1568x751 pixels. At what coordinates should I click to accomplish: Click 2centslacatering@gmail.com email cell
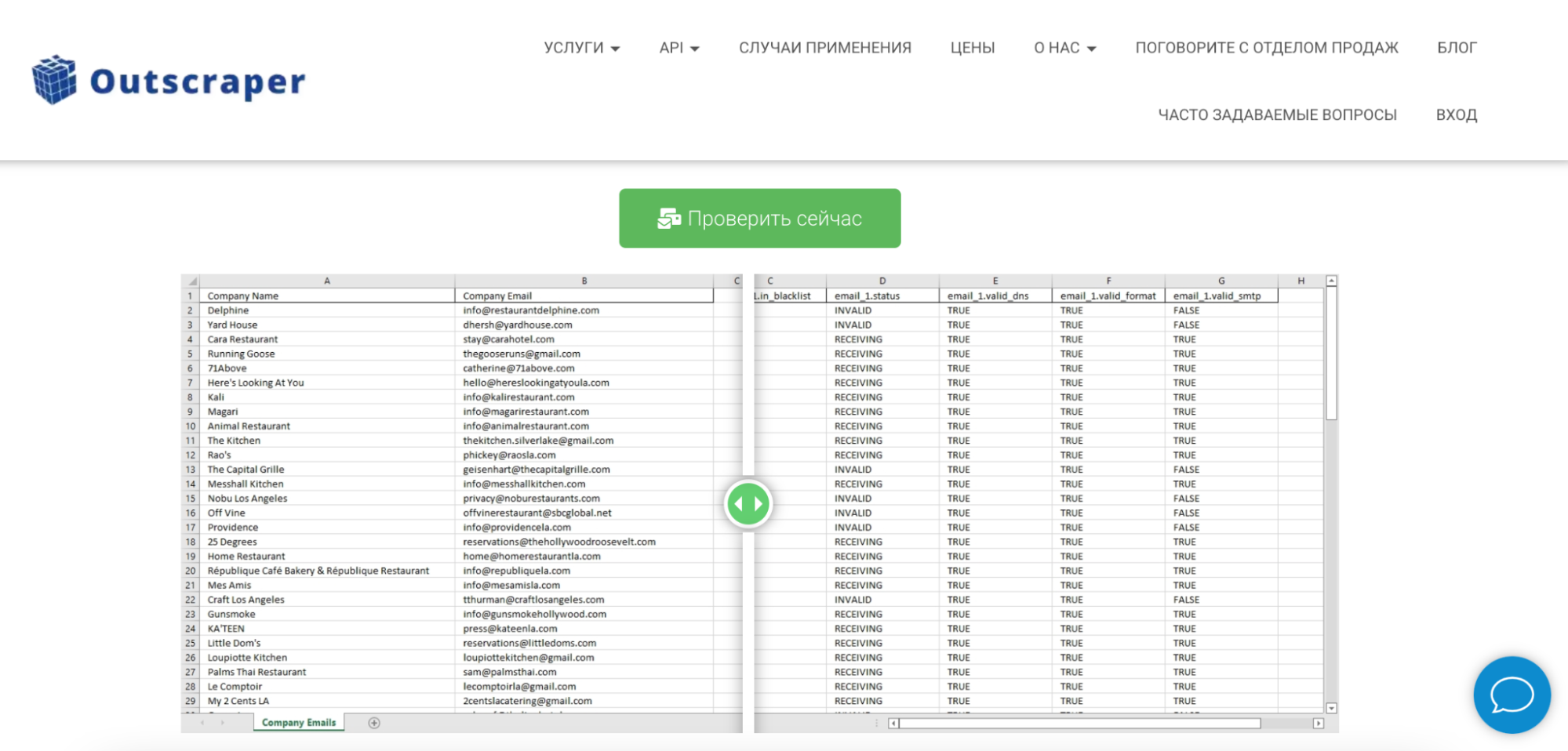(x=584, y=701)
